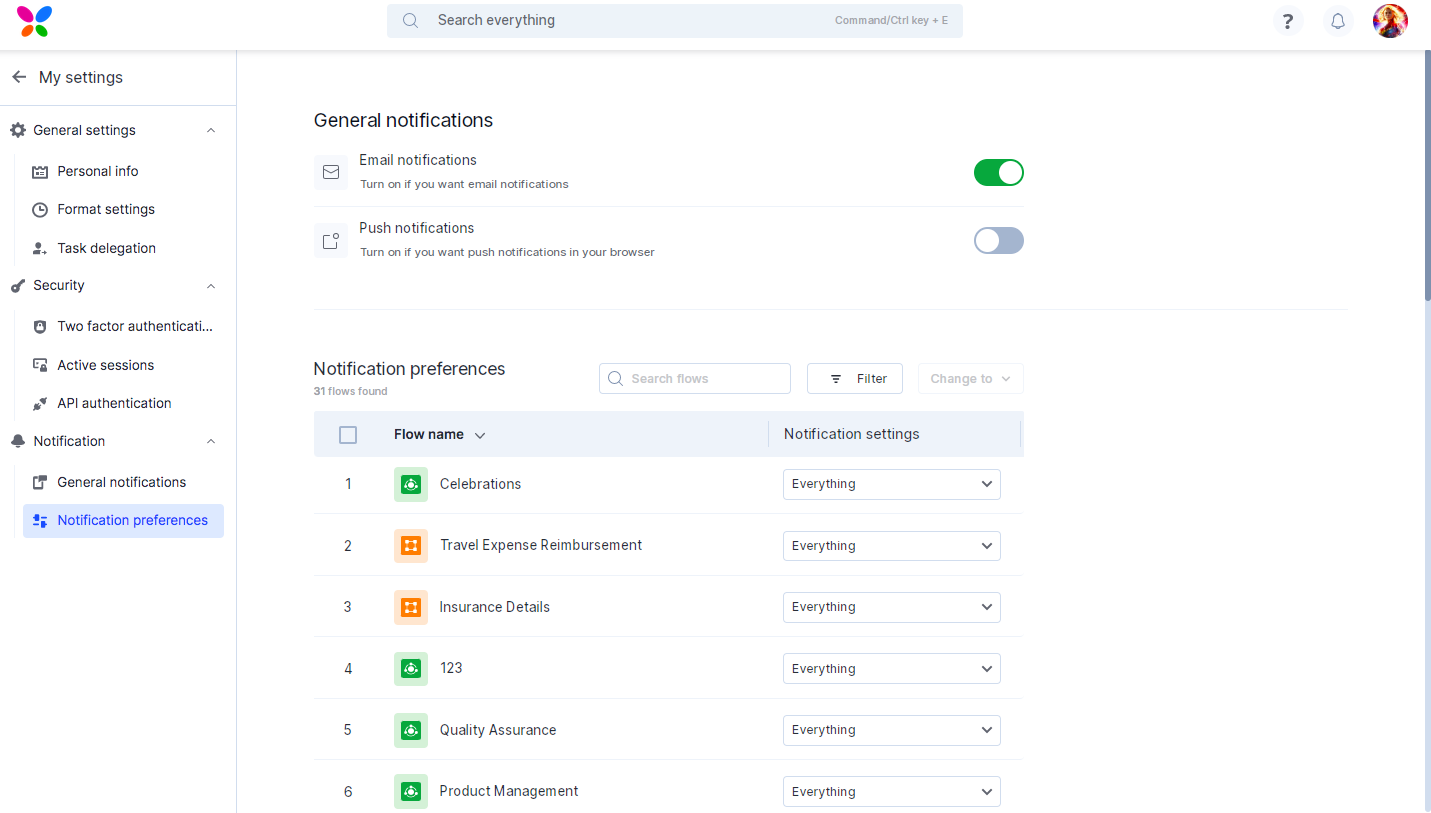
Task: Click the Email notifications envelope icon
Action: [331, 172]
